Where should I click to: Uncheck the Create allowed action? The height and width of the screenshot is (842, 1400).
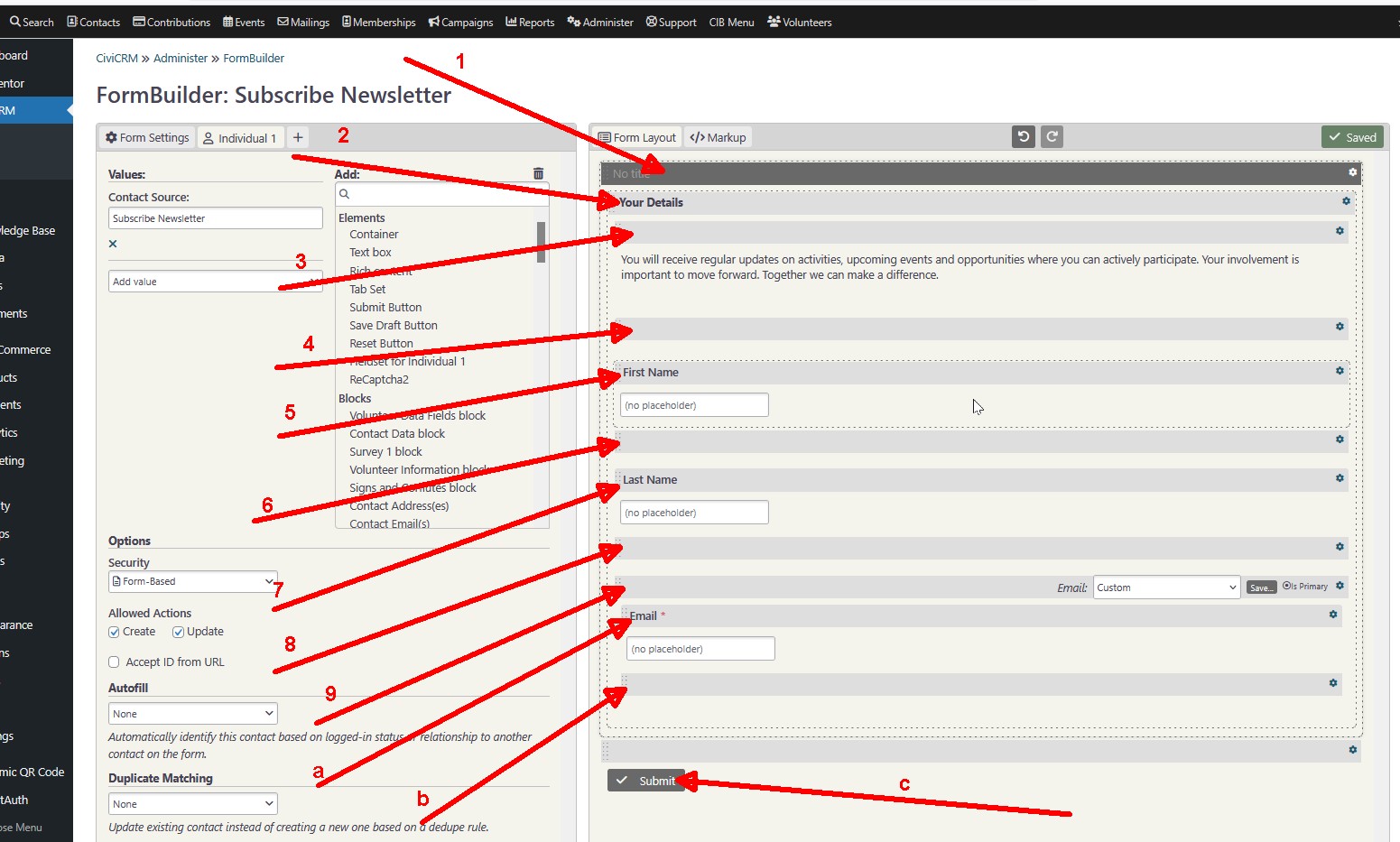tap(115, 632)
